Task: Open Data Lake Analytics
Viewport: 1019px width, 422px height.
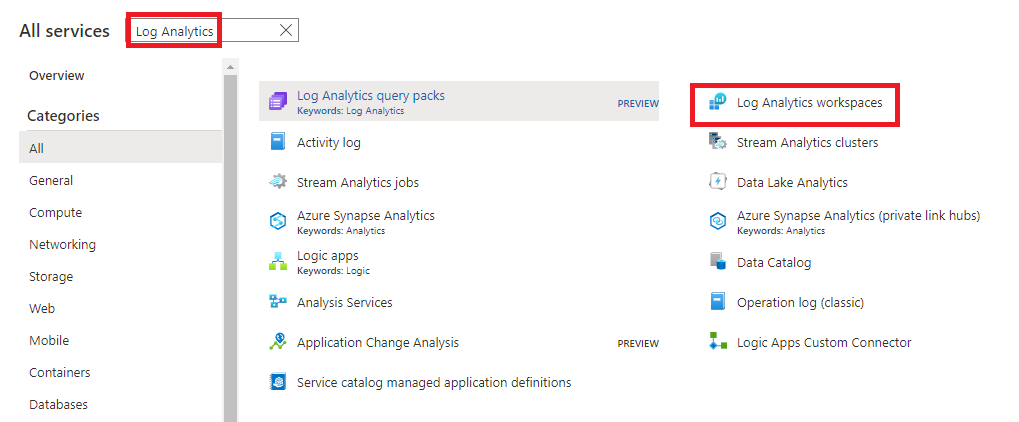Action: [792, 183]
